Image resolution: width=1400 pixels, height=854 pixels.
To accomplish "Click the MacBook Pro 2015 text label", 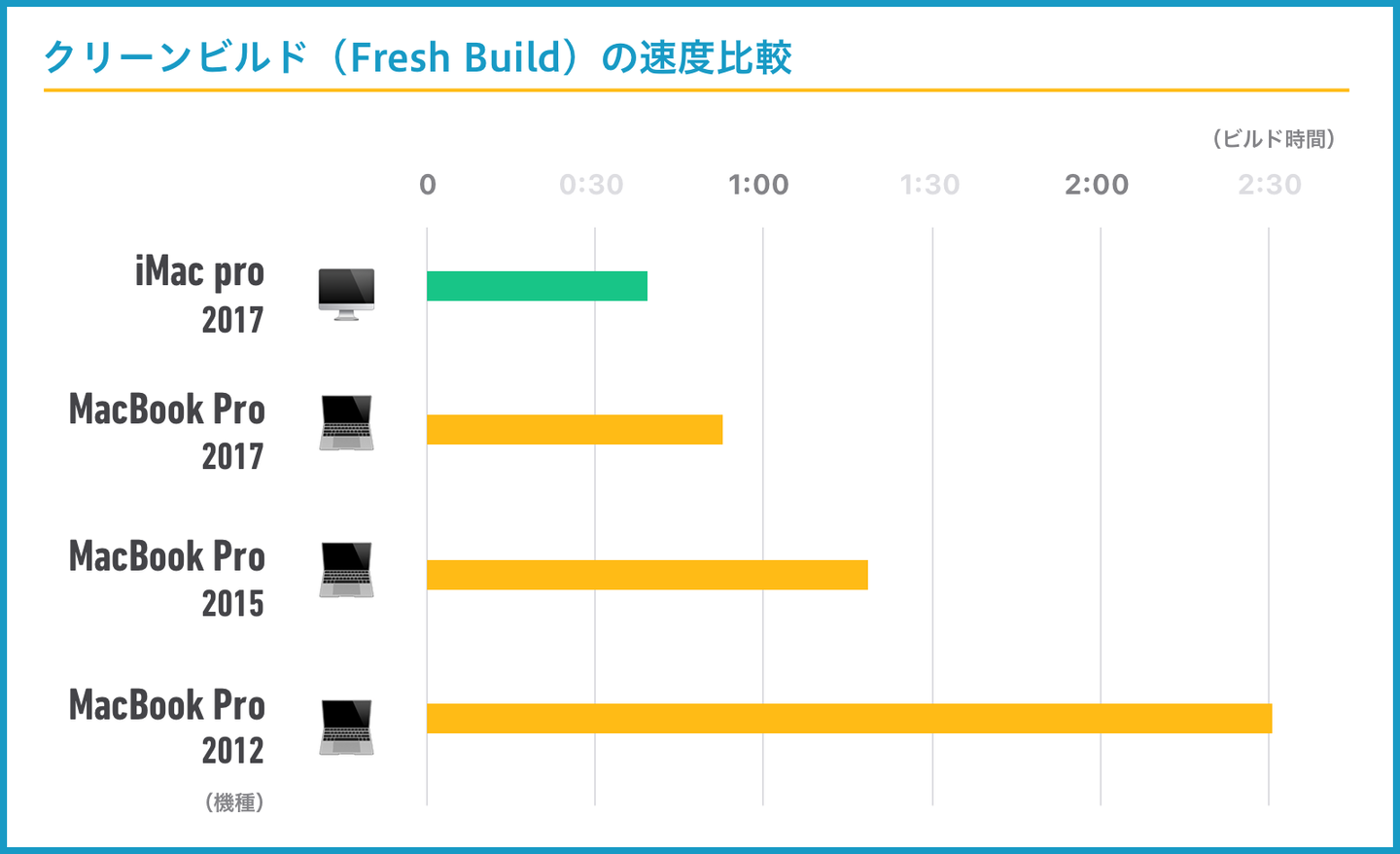I will 167,579.
